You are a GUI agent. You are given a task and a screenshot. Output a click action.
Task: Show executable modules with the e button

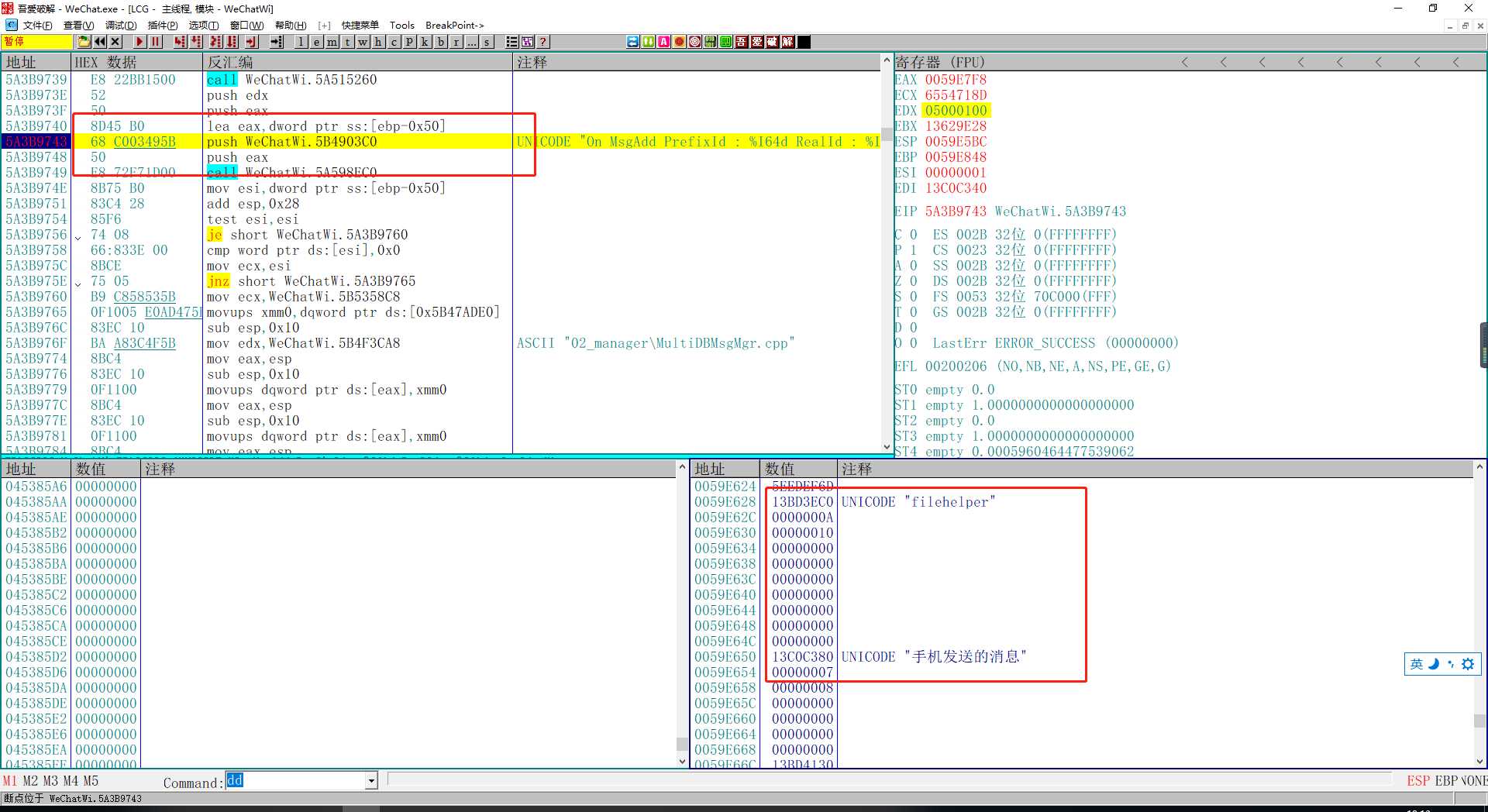click(316, 42)
